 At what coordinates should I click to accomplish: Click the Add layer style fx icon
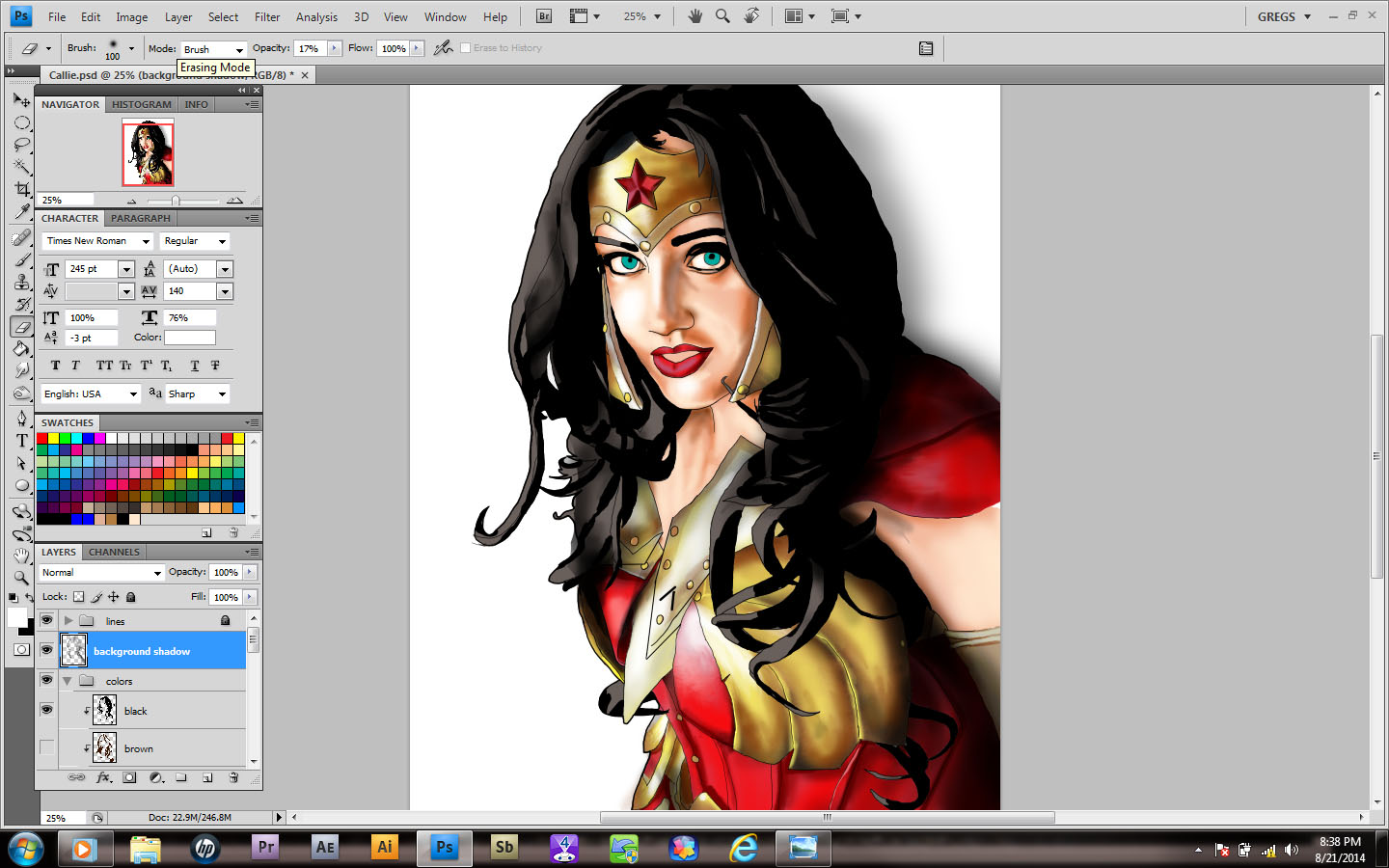(x=103, y=777)
